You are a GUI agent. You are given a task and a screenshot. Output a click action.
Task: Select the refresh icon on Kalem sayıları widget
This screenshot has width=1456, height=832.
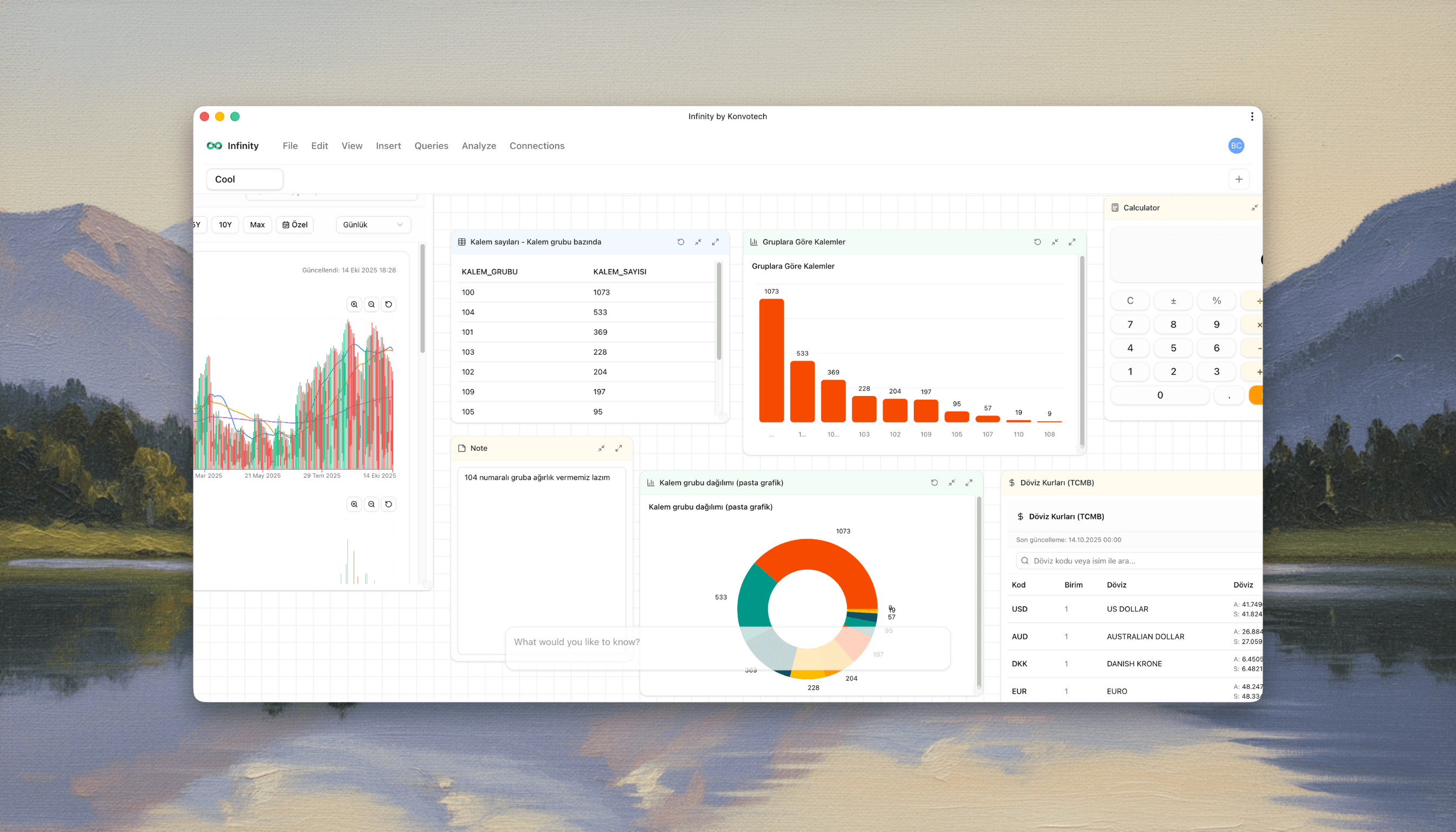pos(680,242)
